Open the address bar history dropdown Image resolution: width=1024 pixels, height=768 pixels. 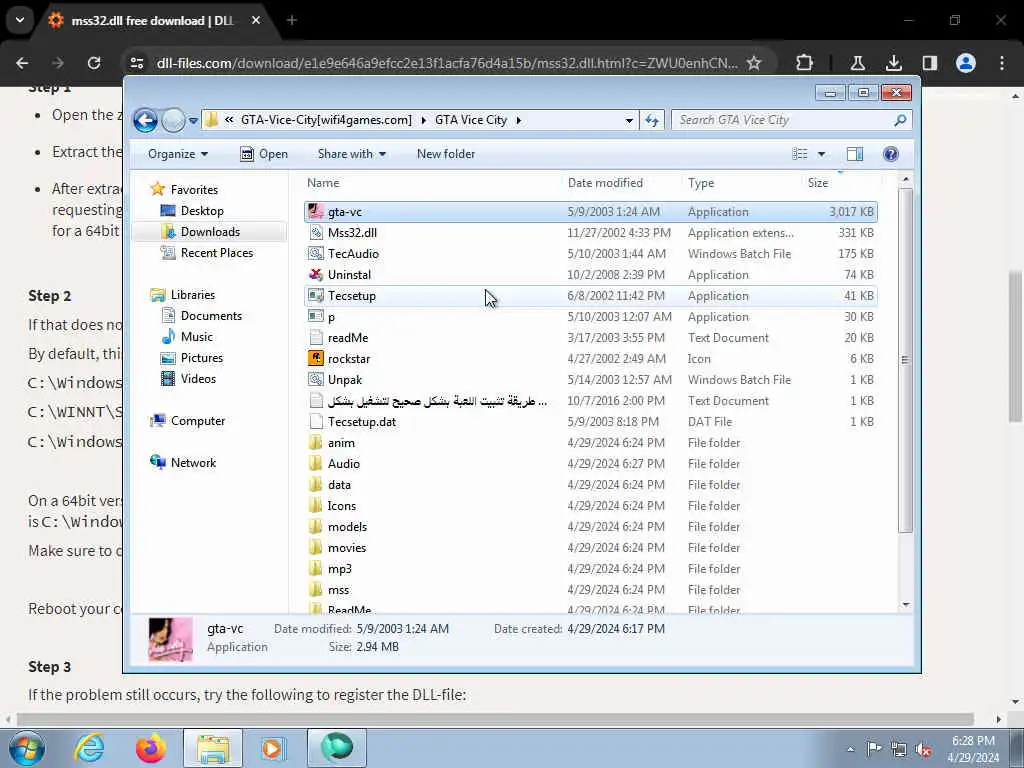[629, 120]
